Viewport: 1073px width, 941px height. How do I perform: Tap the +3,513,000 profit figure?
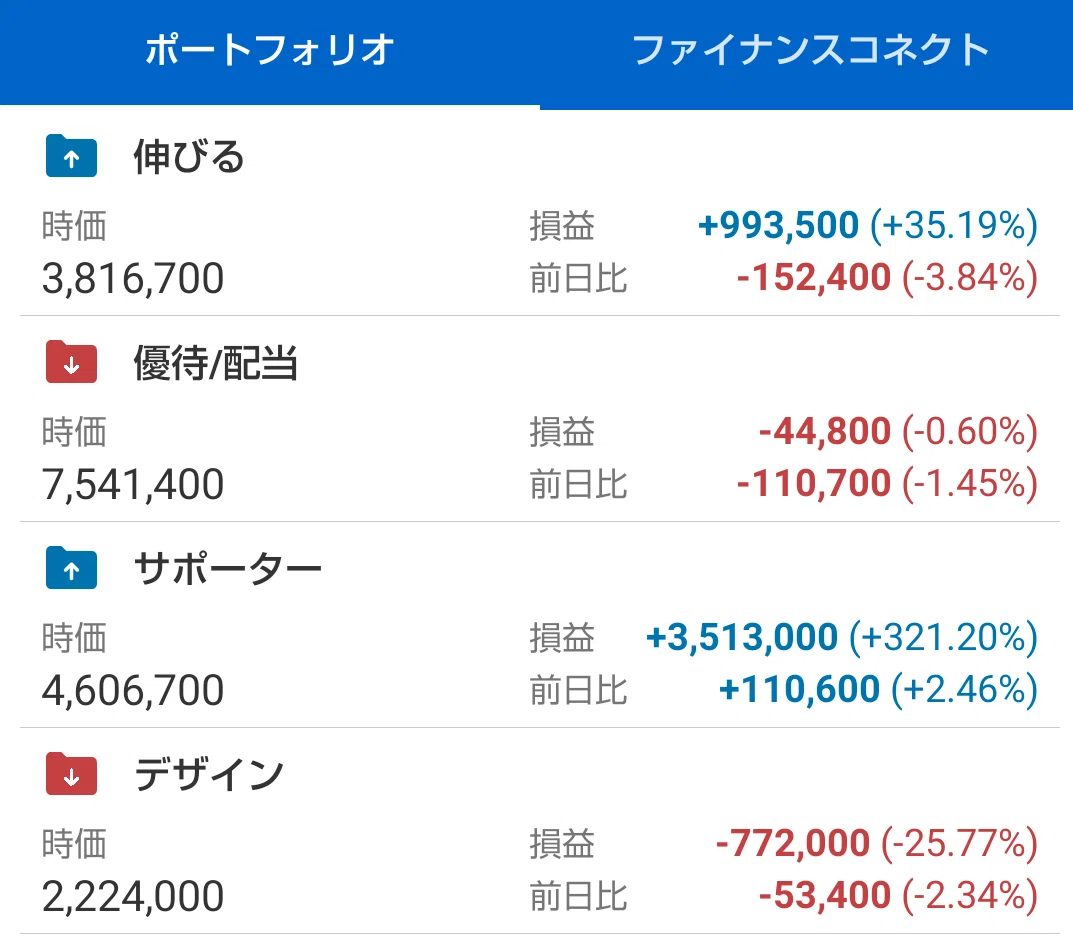click(x=742, y=637)
